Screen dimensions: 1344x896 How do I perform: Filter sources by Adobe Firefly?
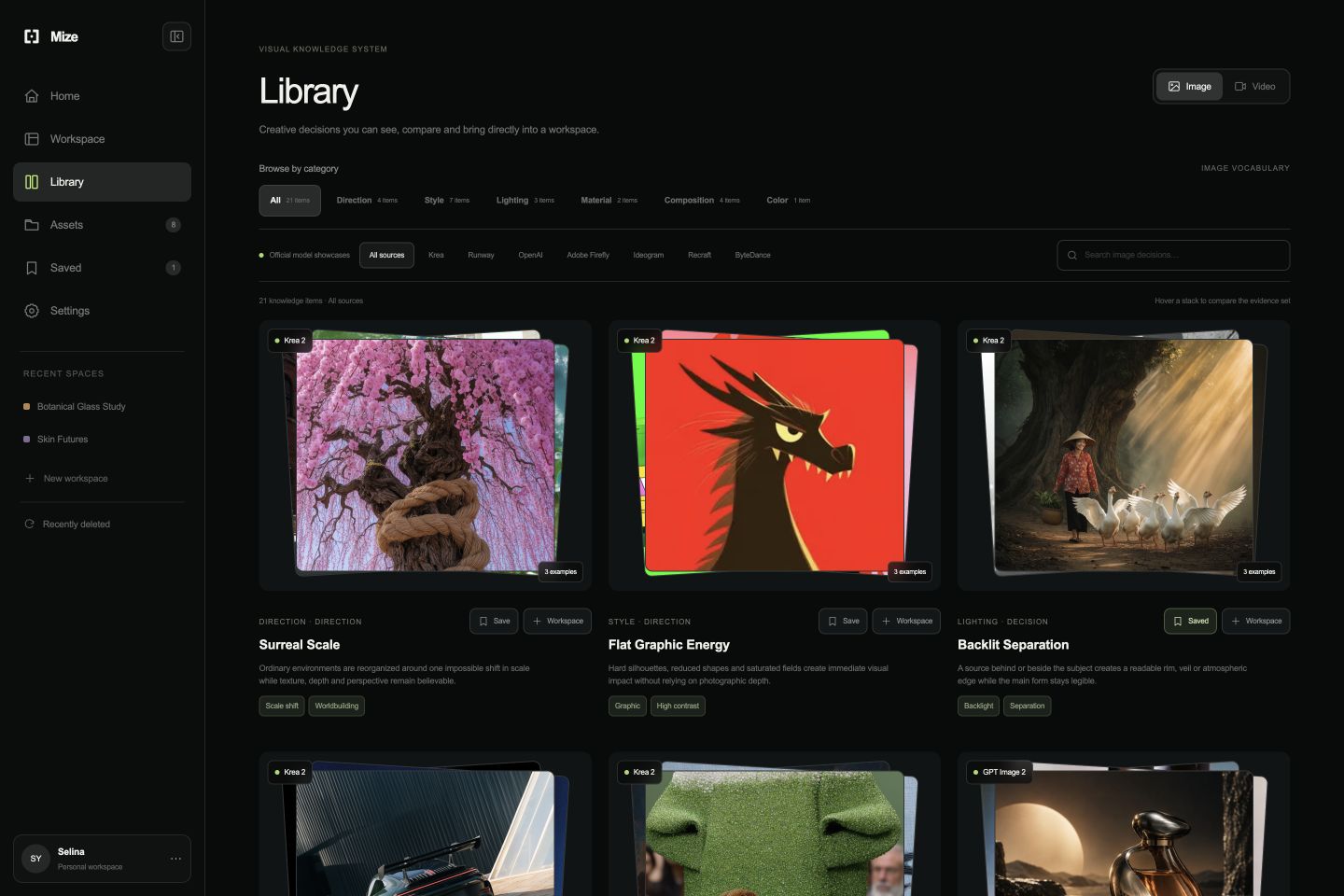pyautogui.click(x=588, y=255)
